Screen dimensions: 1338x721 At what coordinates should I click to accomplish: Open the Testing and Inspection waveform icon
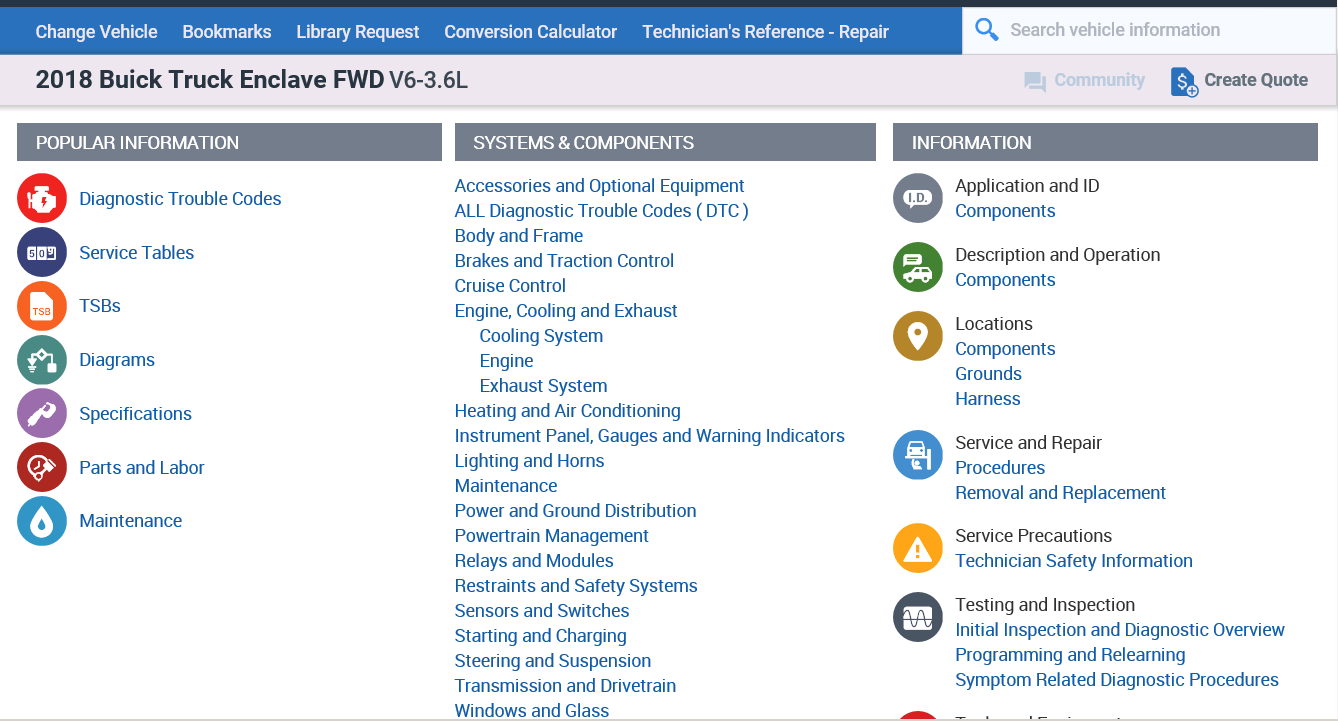[918, 617]
